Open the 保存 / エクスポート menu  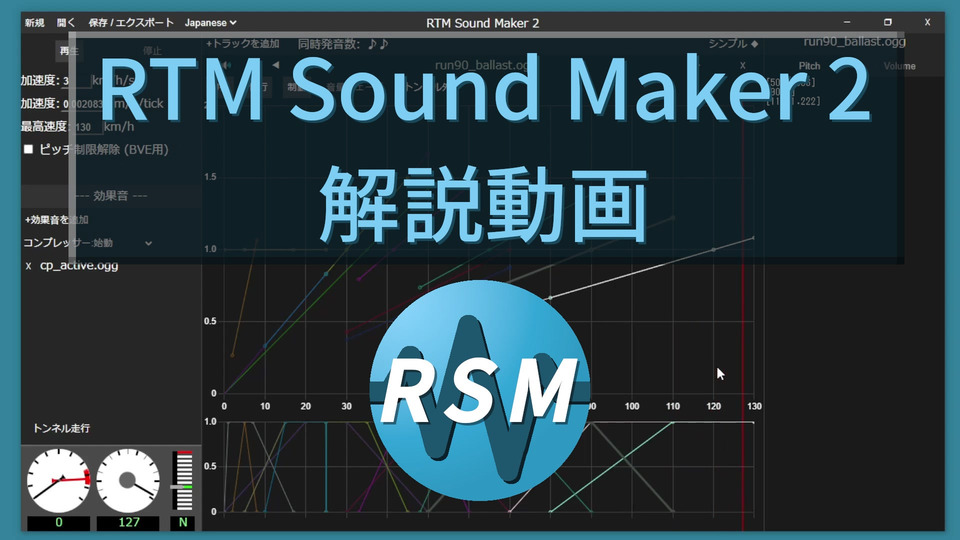click(x=131, y=23)
